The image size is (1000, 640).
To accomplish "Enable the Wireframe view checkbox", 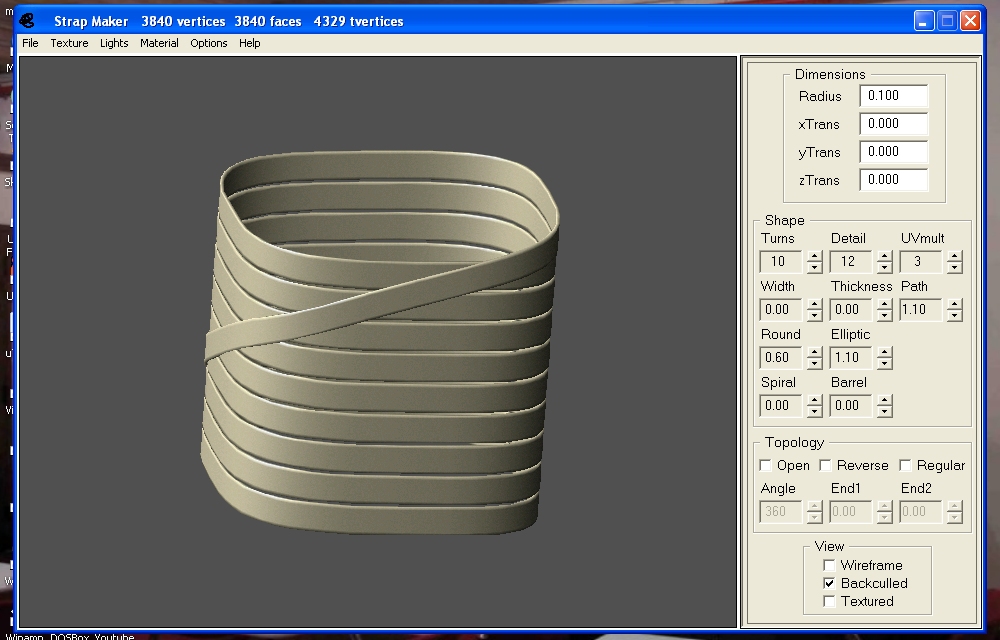I will 829,565.
